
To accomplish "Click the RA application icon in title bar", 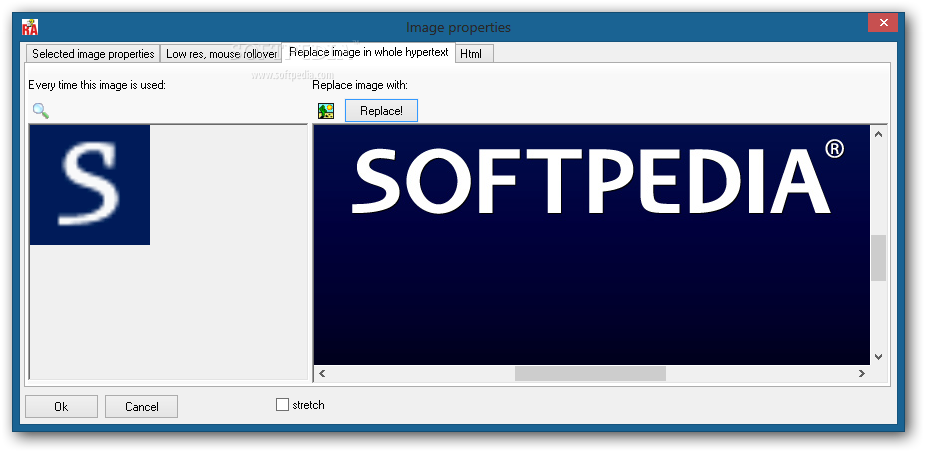I will (29, 27).
